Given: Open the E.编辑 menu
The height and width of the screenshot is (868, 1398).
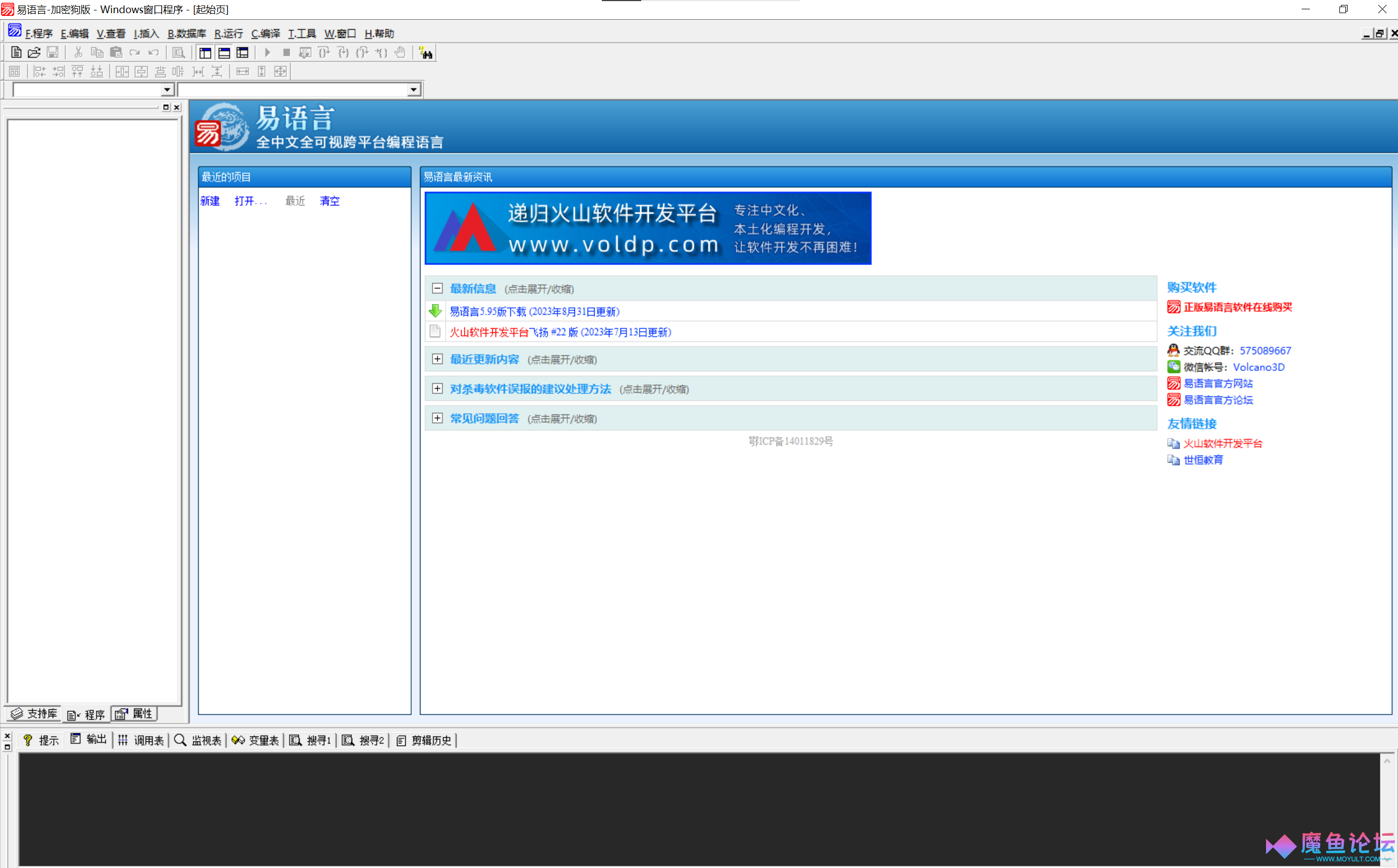Looking at the screenshot, I should [74, 34].
